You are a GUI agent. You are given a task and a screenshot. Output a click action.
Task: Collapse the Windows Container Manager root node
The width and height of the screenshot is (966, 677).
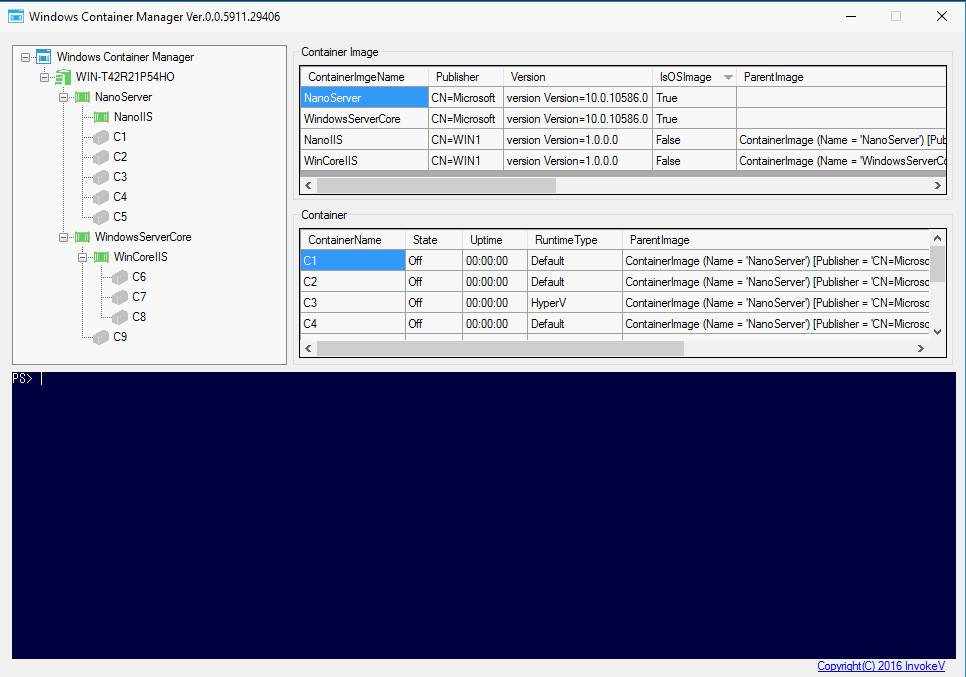[x=25, y=57]
